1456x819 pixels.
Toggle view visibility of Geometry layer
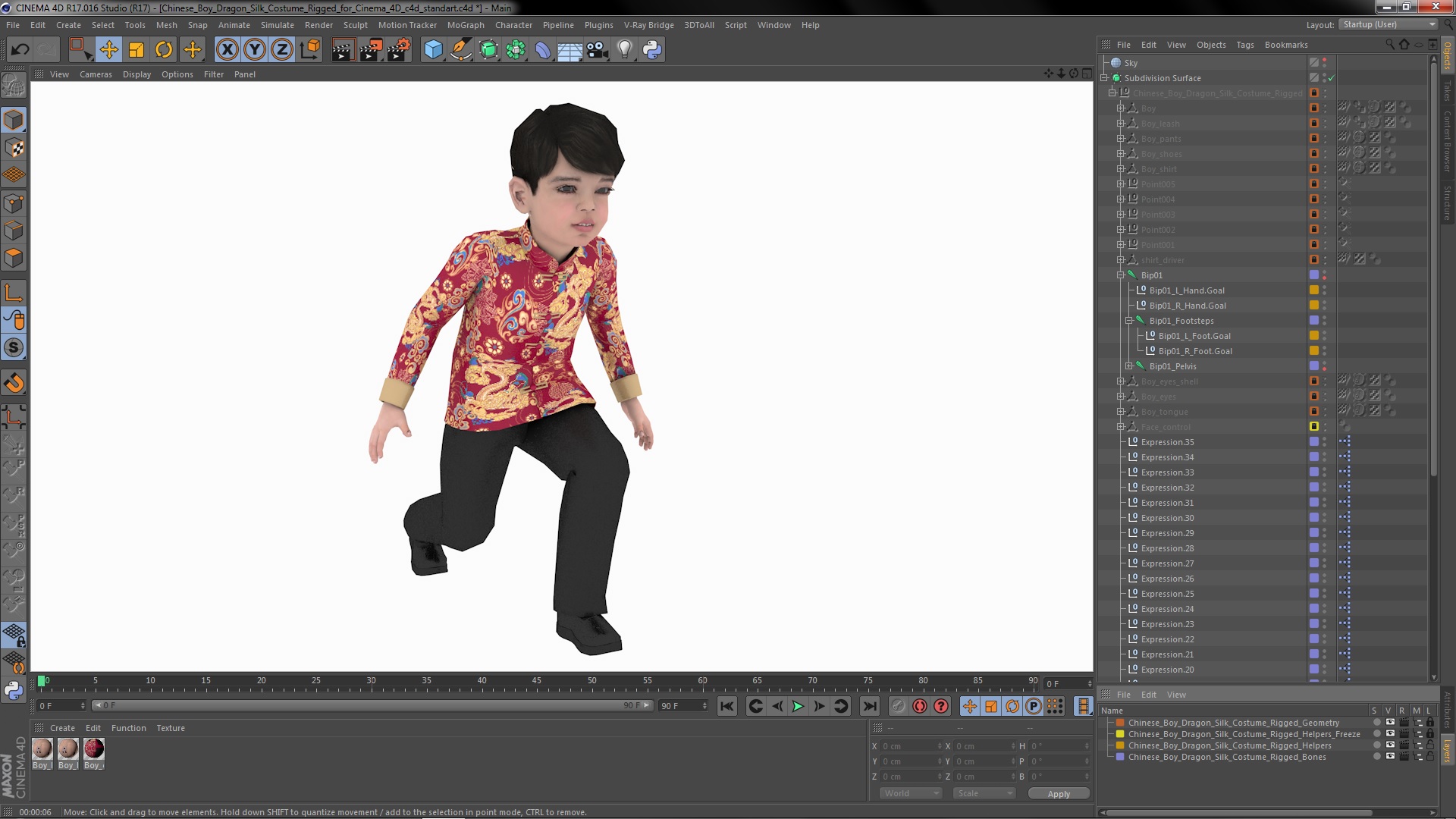pos(1390,723)
